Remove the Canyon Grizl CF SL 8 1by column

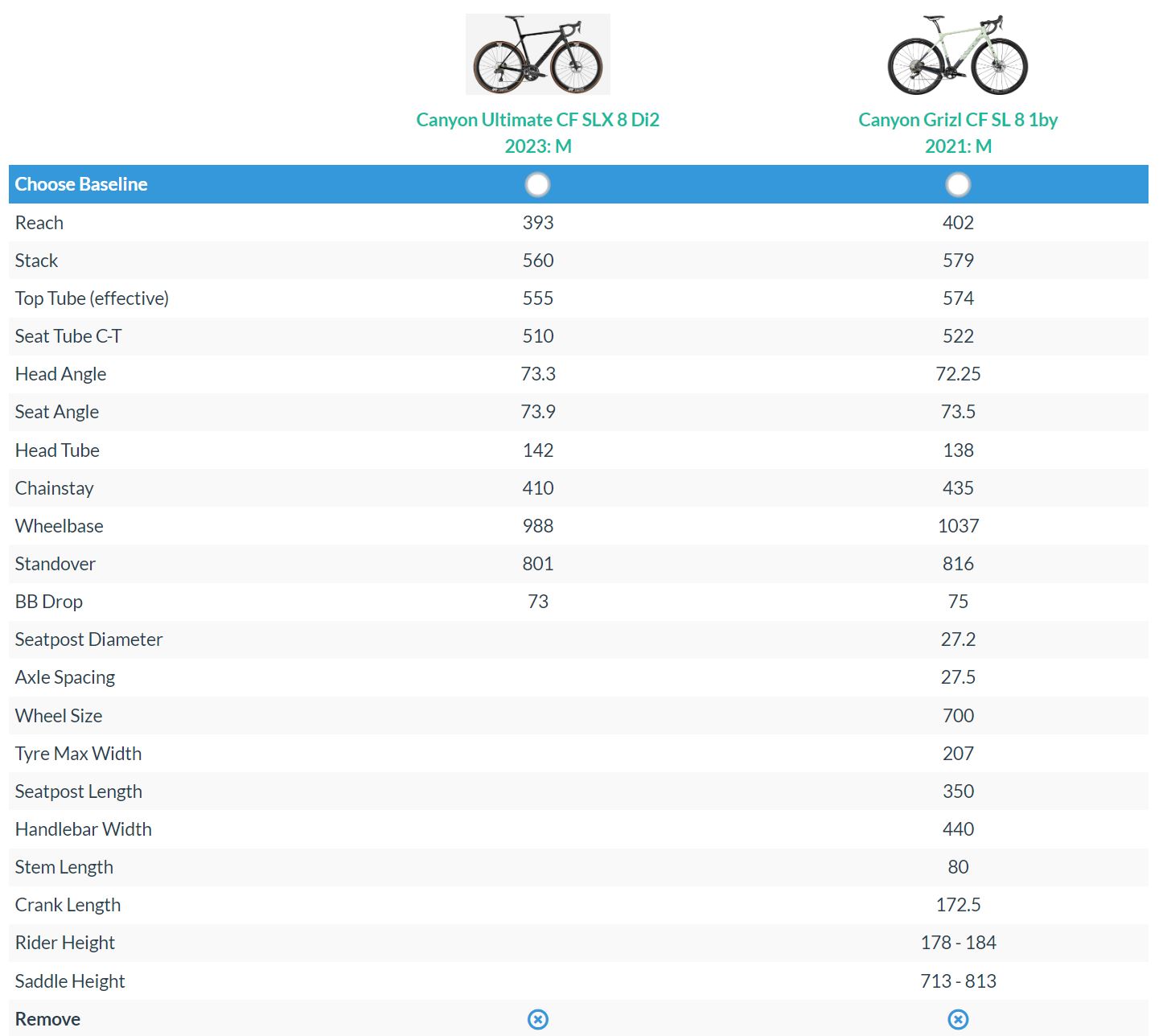(957, 1019)
